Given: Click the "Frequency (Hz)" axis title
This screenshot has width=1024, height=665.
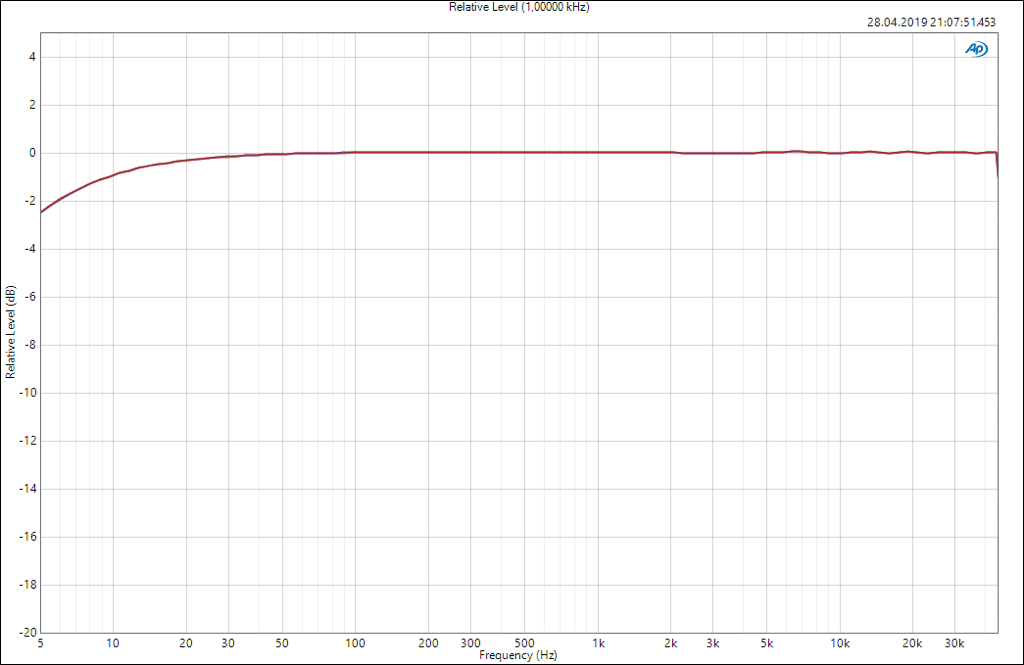Looking at the screenshot, I should pyautogui.click(x=518, y=655).
